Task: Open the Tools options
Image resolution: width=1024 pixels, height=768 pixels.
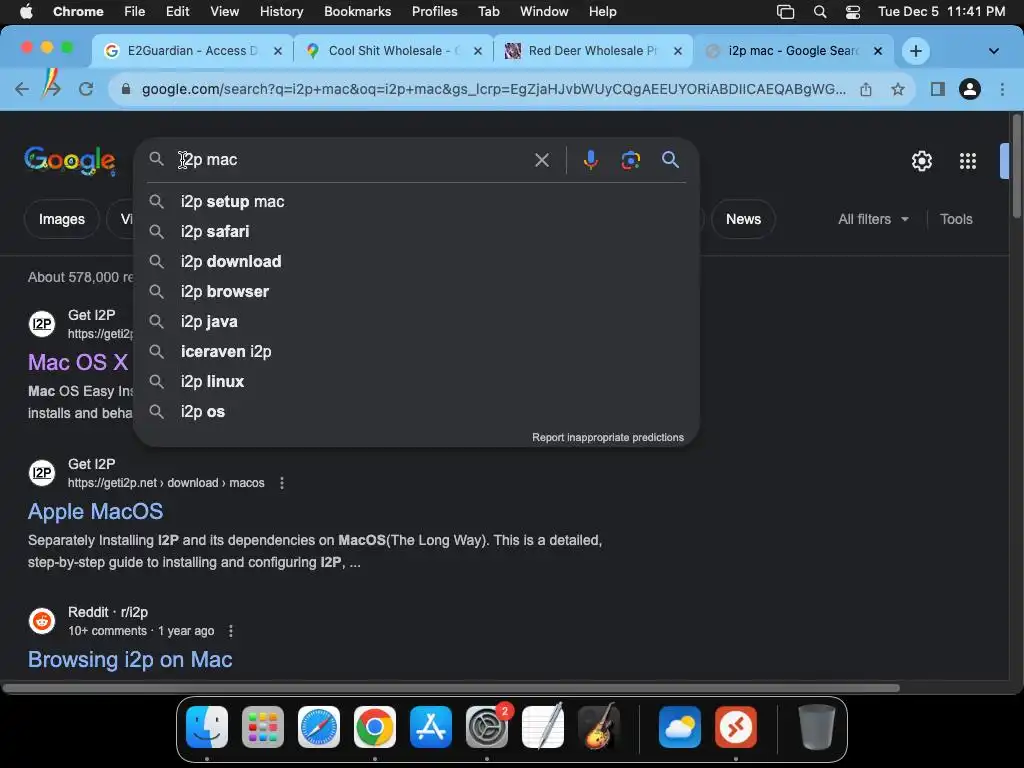Action: click(x=956, y=219)
